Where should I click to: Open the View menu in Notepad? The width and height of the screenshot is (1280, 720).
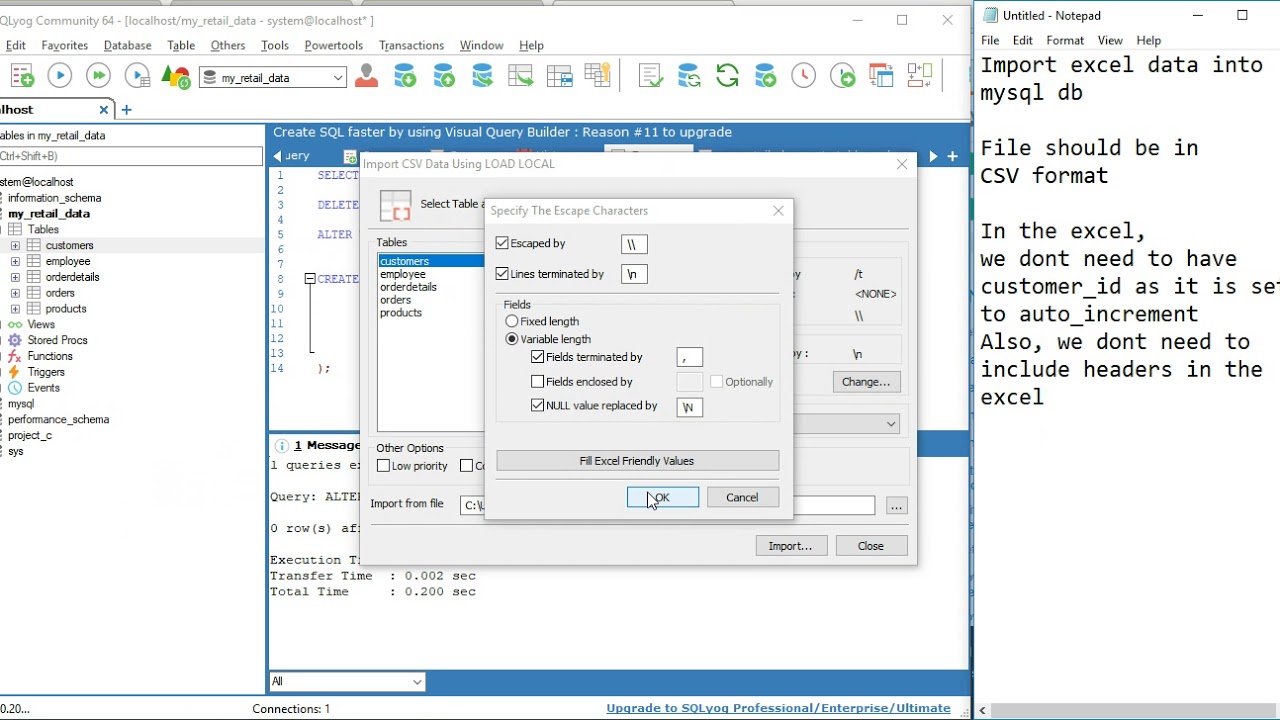click(x=1110, y=41)
